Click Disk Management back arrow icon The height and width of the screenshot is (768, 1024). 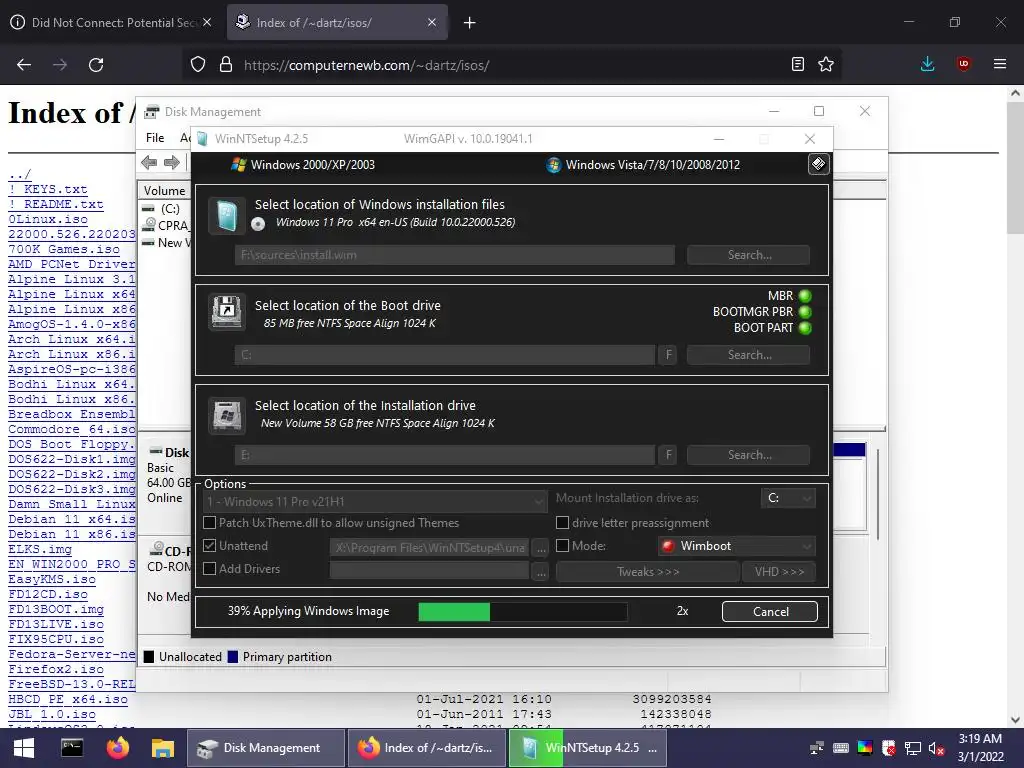(x=149, y=163)
